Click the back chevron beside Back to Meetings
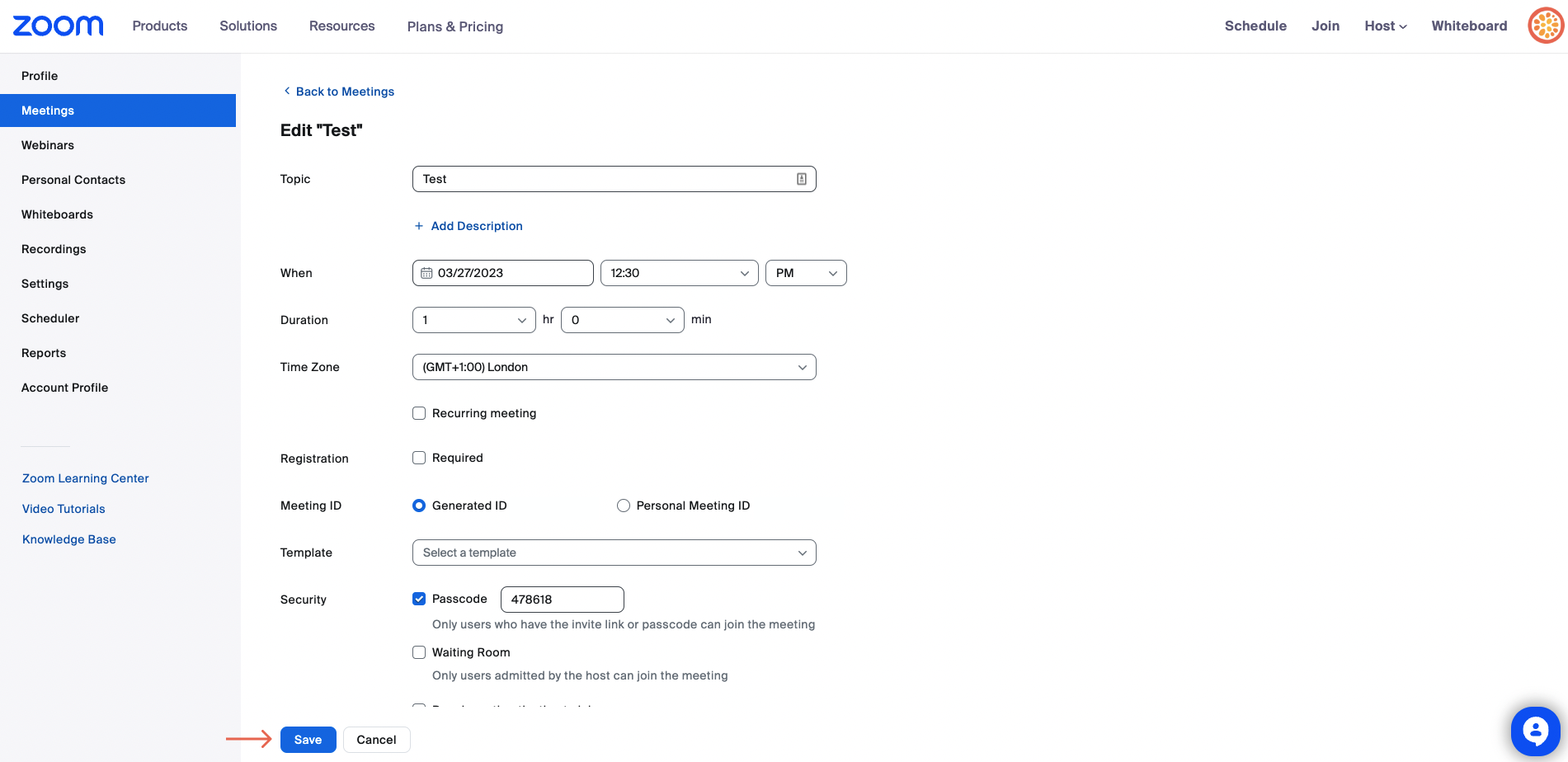The width and height of the screenshot is (1568, 762). [287, 92]
